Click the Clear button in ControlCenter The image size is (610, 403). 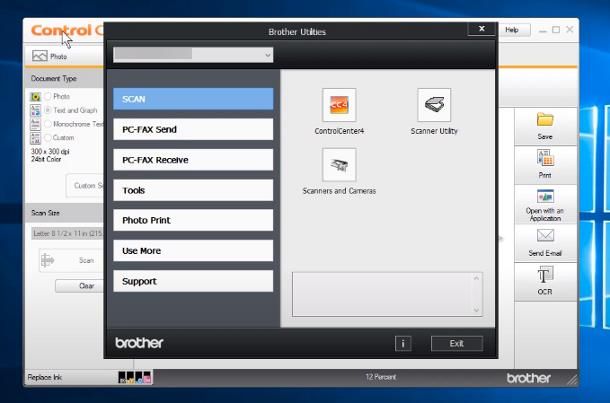tap(80, 286)
